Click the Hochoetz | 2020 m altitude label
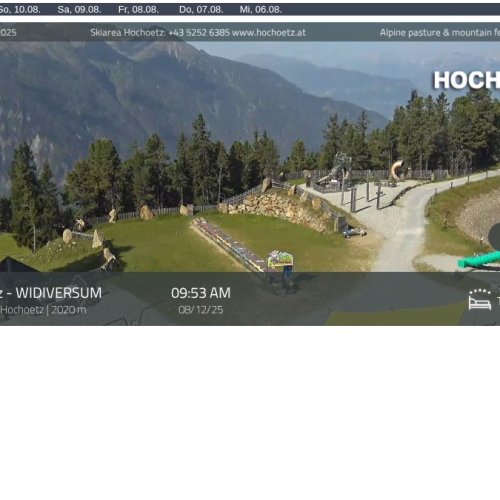Image resolution: width=500 pixels, height=500 pixels. coord(43,310)
